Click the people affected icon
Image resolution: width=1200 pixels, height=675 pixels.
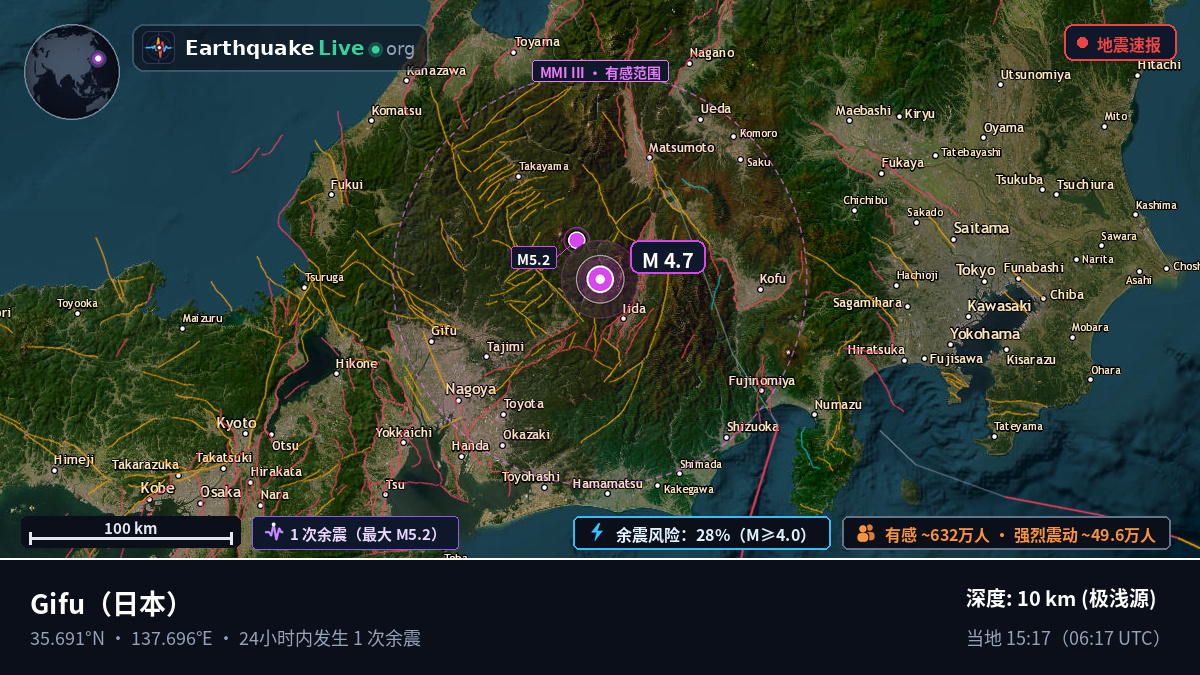coord(865,533)
